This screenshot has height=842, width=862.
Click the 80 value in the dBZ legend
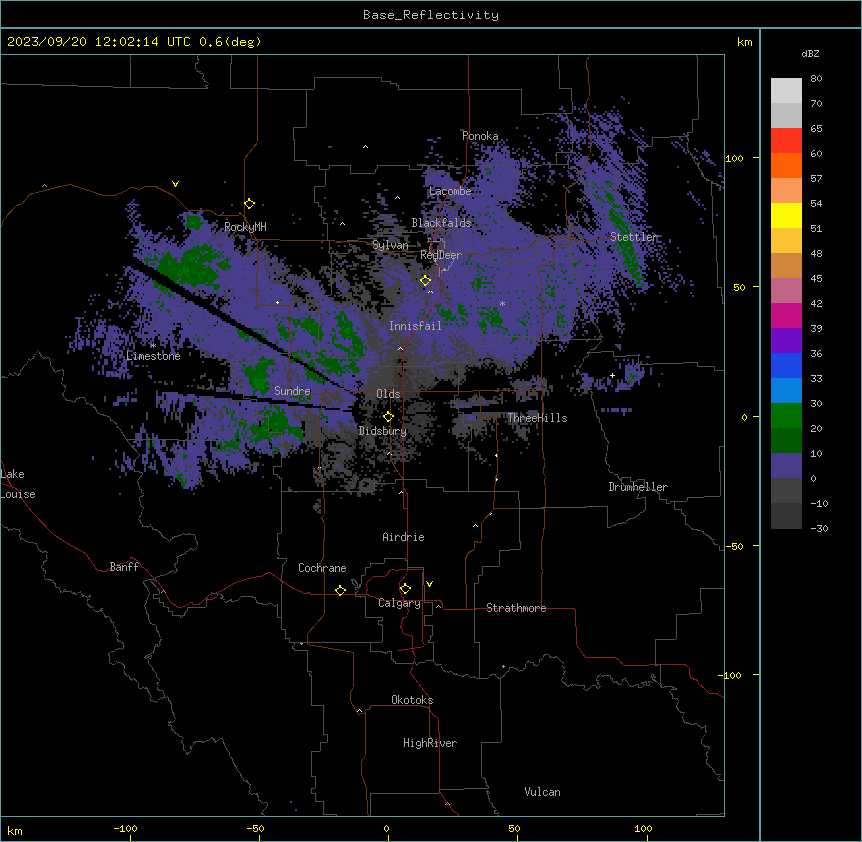coord(816,79)
